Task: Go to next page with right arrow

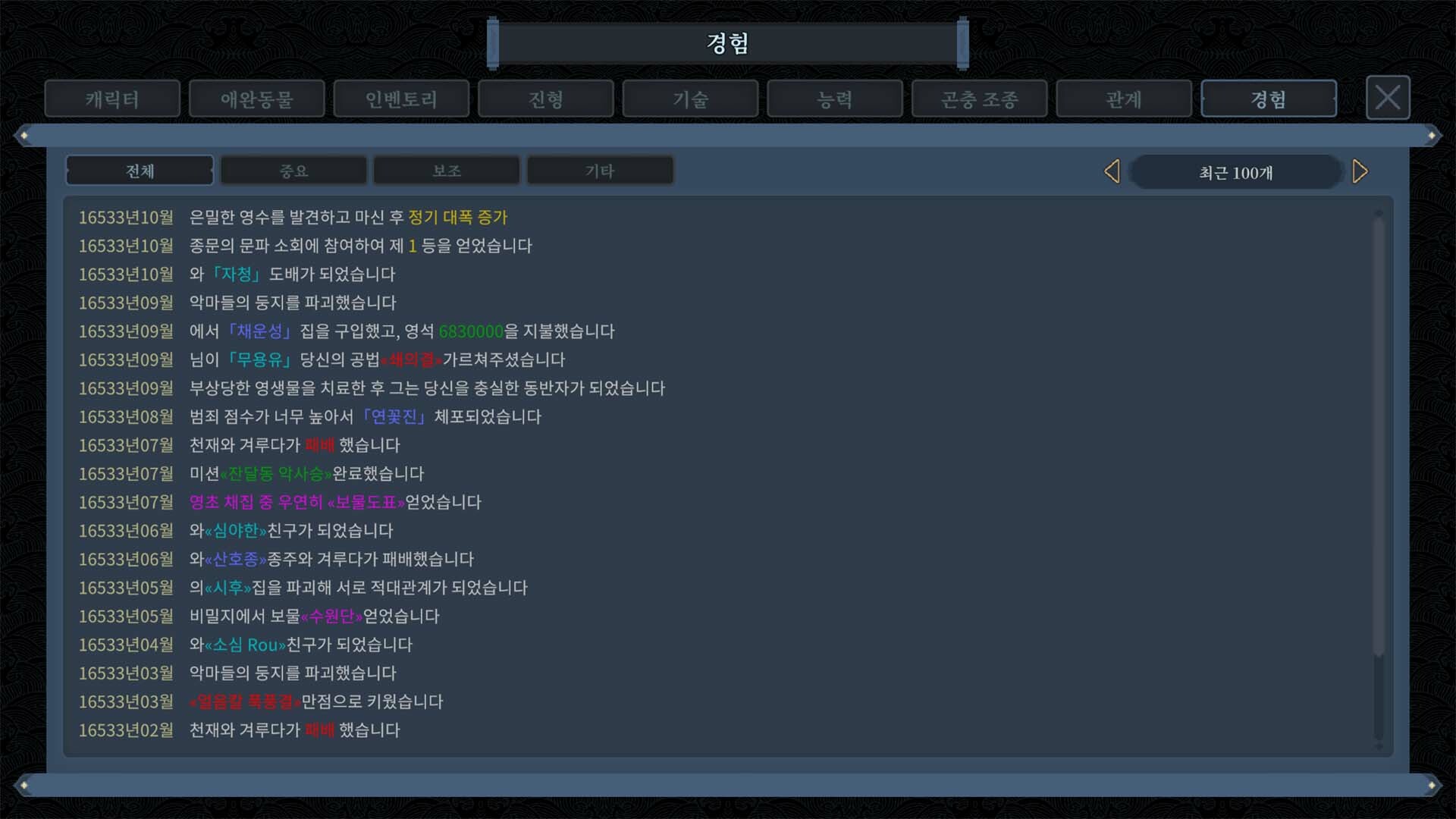Action: point(1360,171)
